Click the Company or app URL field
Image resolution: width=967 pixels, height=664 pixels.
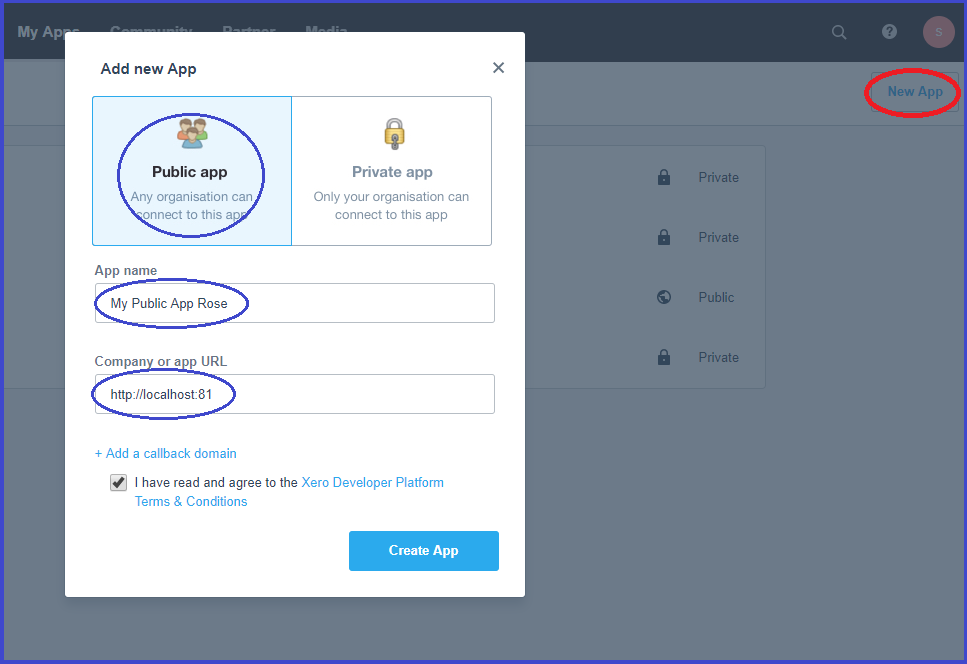point(295,394)
